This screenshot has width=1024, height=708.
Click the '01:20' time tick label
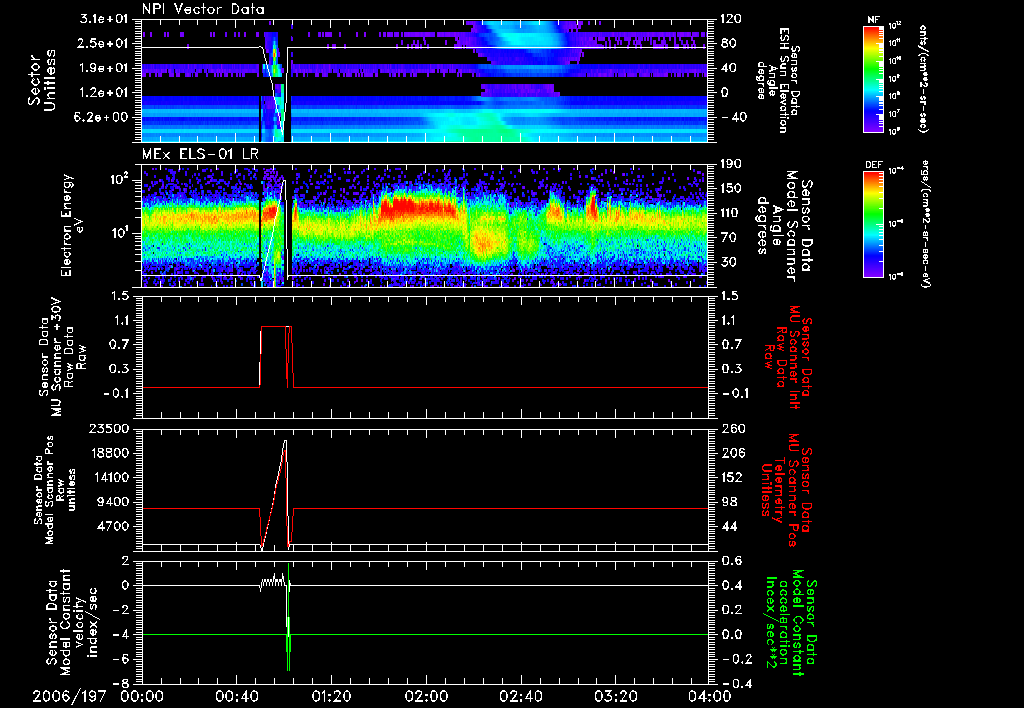pos(332,697)
